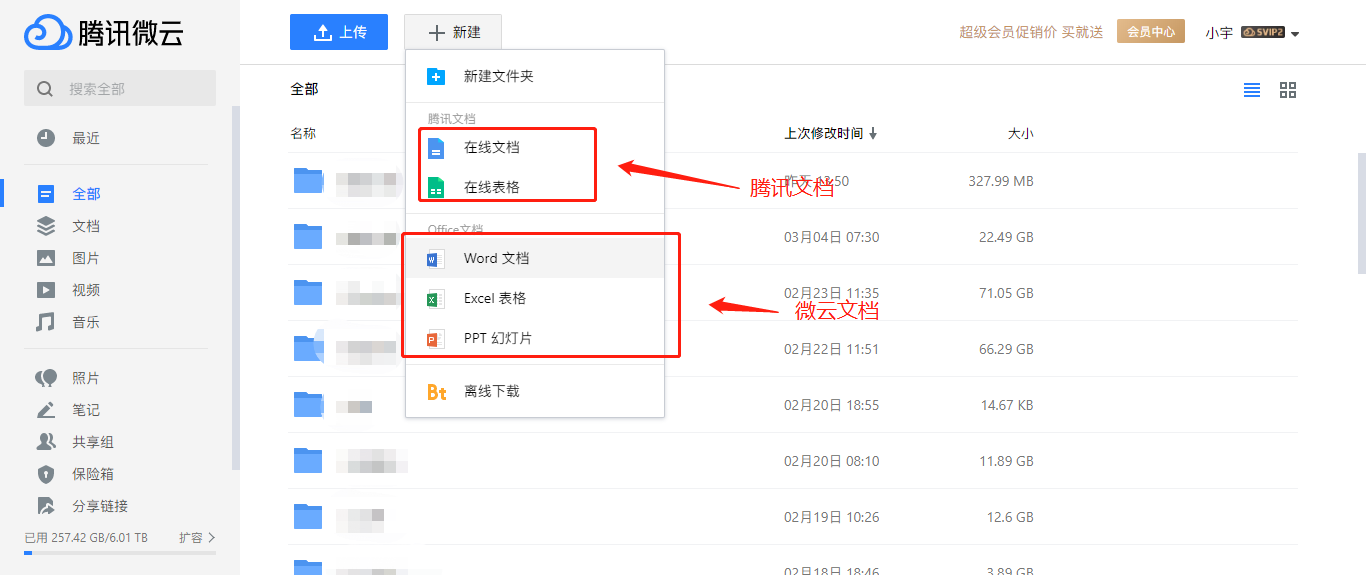Open the folder icon dated 02月20日 18:55
Screen dimensions: 1366x575
308,404
